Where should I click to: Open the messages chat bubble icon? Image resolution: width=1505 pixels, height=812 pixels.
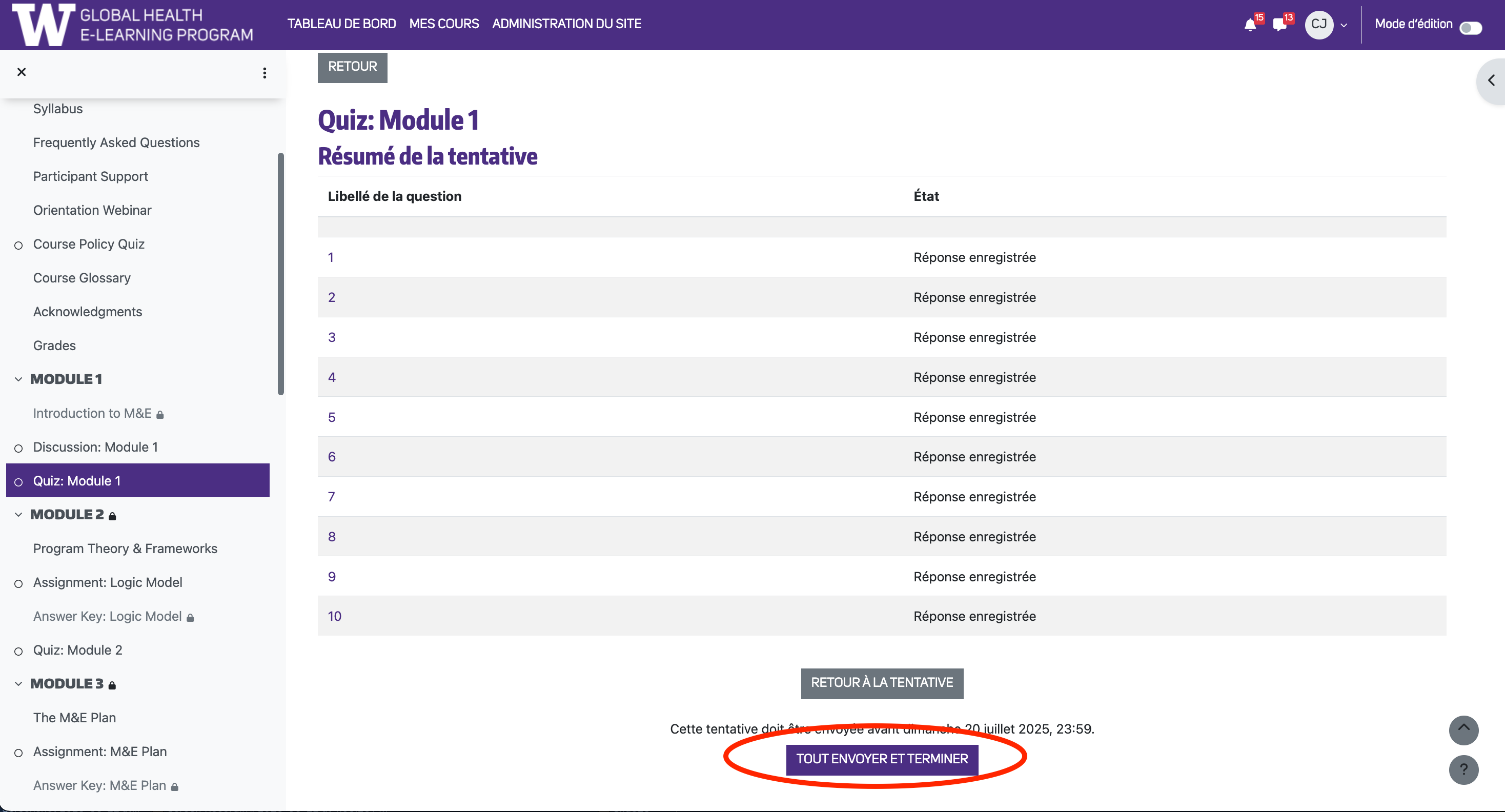click(x=1279, y=25)
